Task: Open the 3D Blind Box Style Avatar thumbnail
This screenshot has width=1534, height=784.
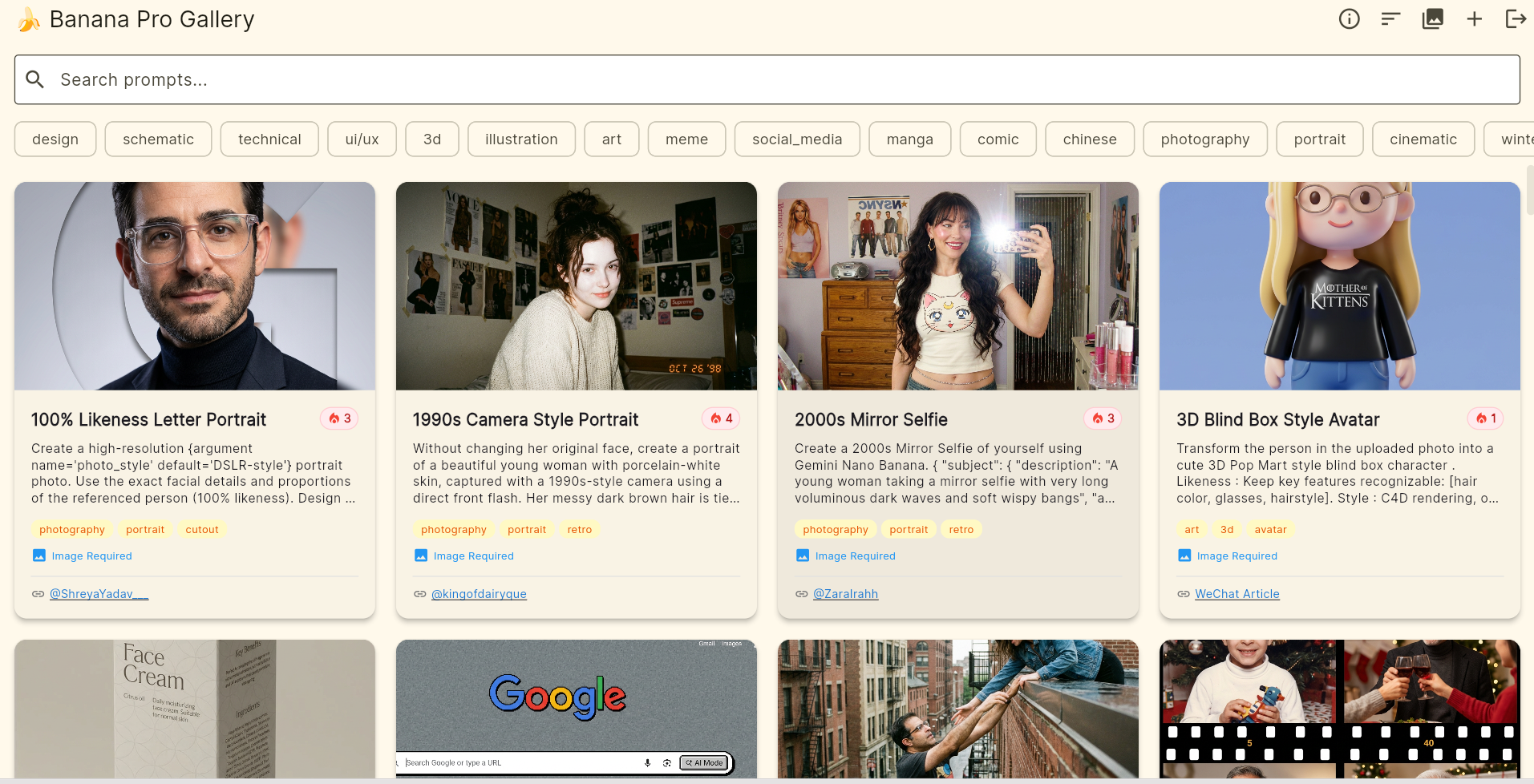Action: tap(1340, 286)
